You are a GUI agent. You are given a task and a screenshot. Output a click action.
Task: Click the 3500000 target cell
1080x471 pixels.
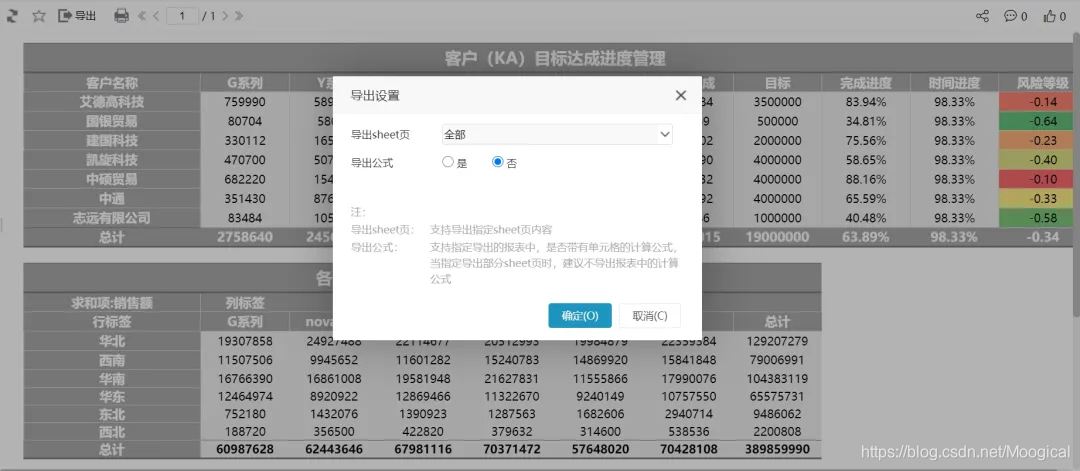pyautogui.click(x=777, y=102)
